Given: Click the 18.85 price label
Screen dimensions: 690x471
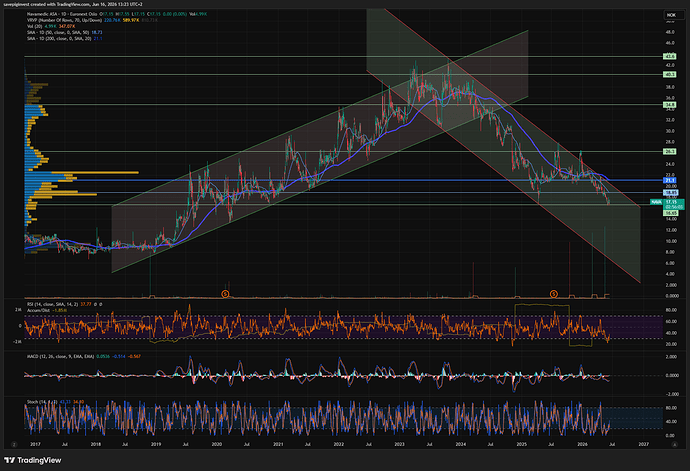Looking at the screenshot, I should [x=671, y=192].
